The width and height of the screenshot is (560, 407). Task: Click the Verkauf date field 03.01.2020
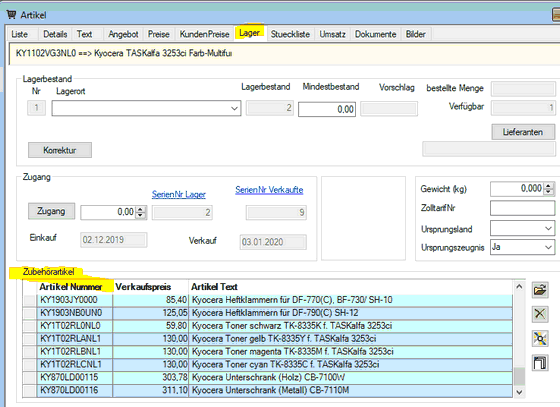273,242
